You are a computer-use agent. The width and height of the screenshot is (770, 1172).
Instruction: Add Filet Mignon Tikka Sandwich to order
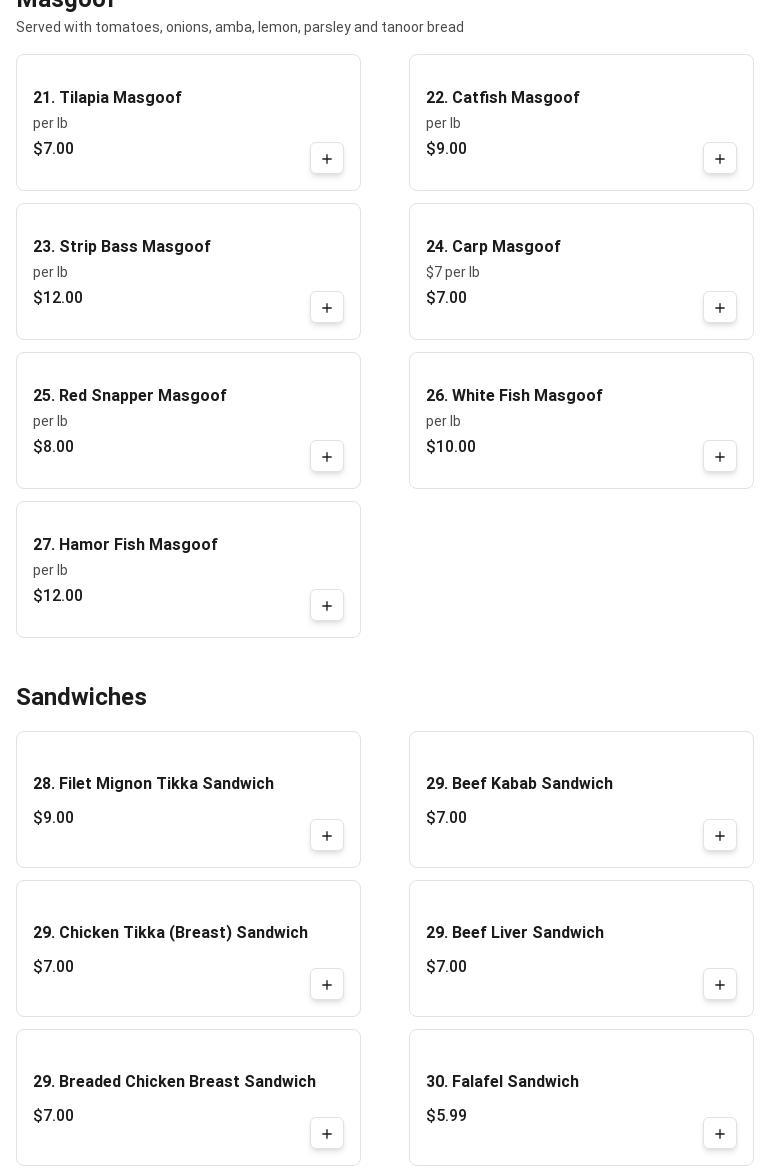(x=327, y=836)
